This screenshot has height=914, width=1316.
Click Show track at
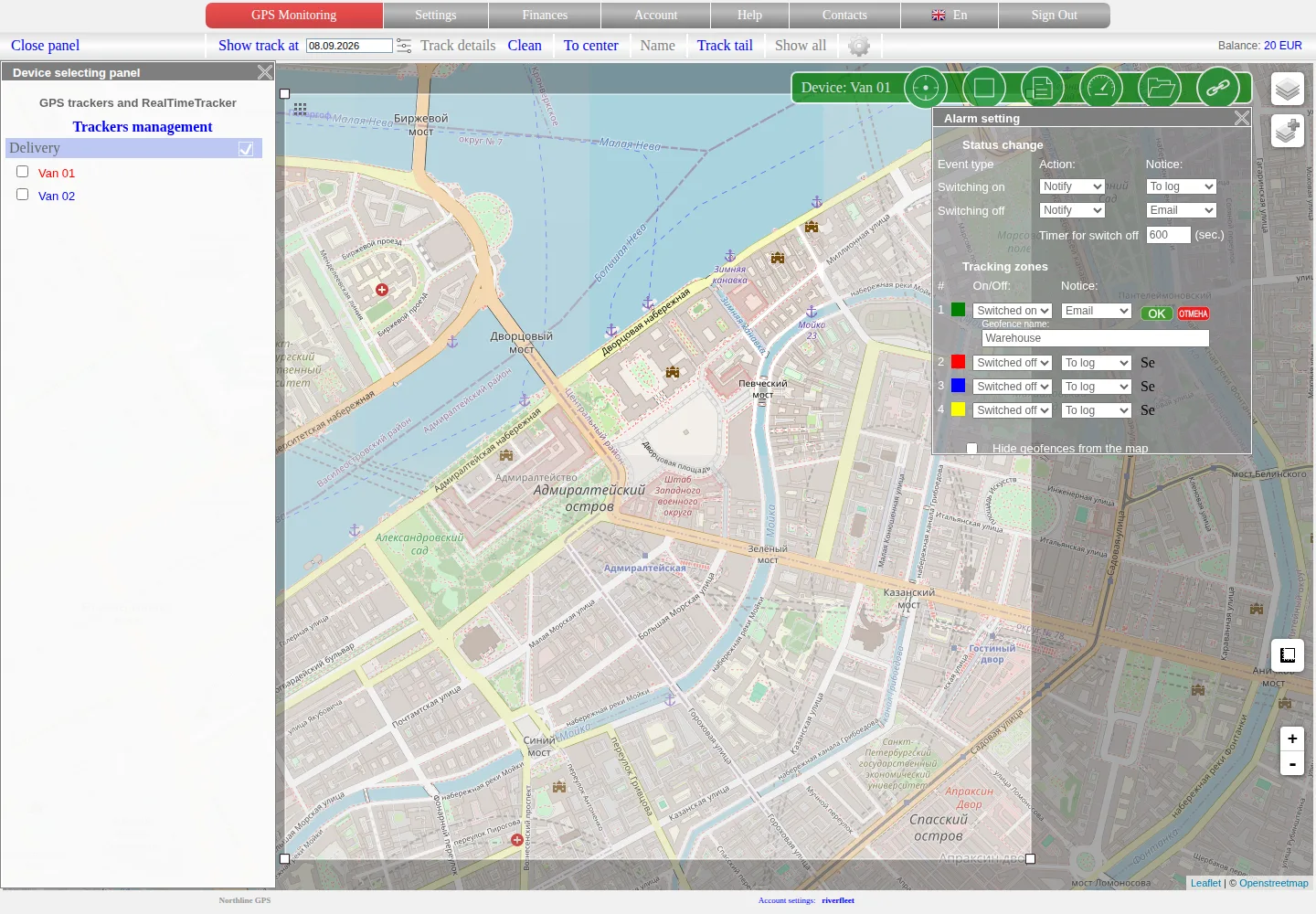pos(259,46)
